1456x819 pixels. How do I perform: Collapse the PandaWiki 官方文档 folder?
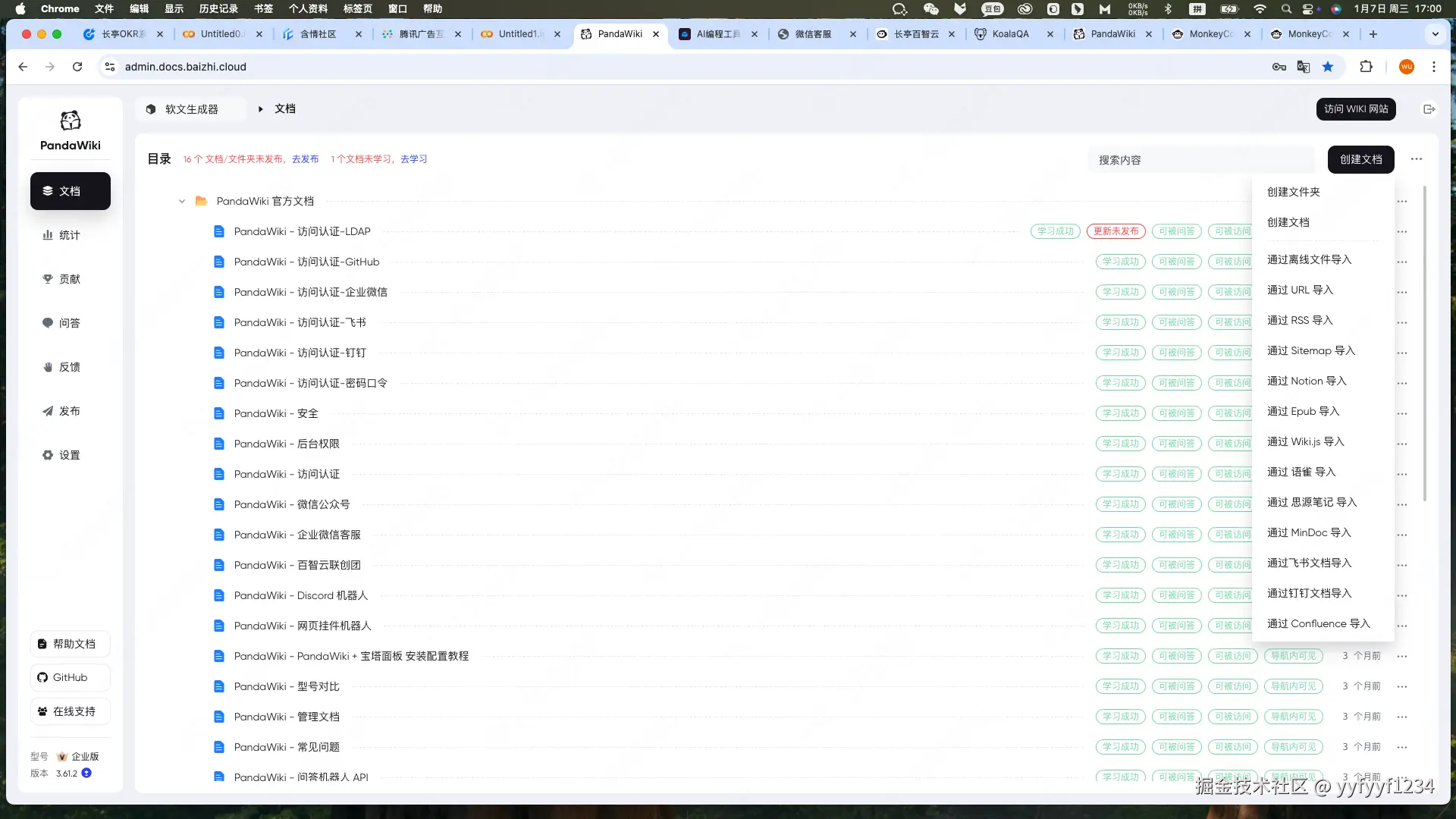coord(182,201)
